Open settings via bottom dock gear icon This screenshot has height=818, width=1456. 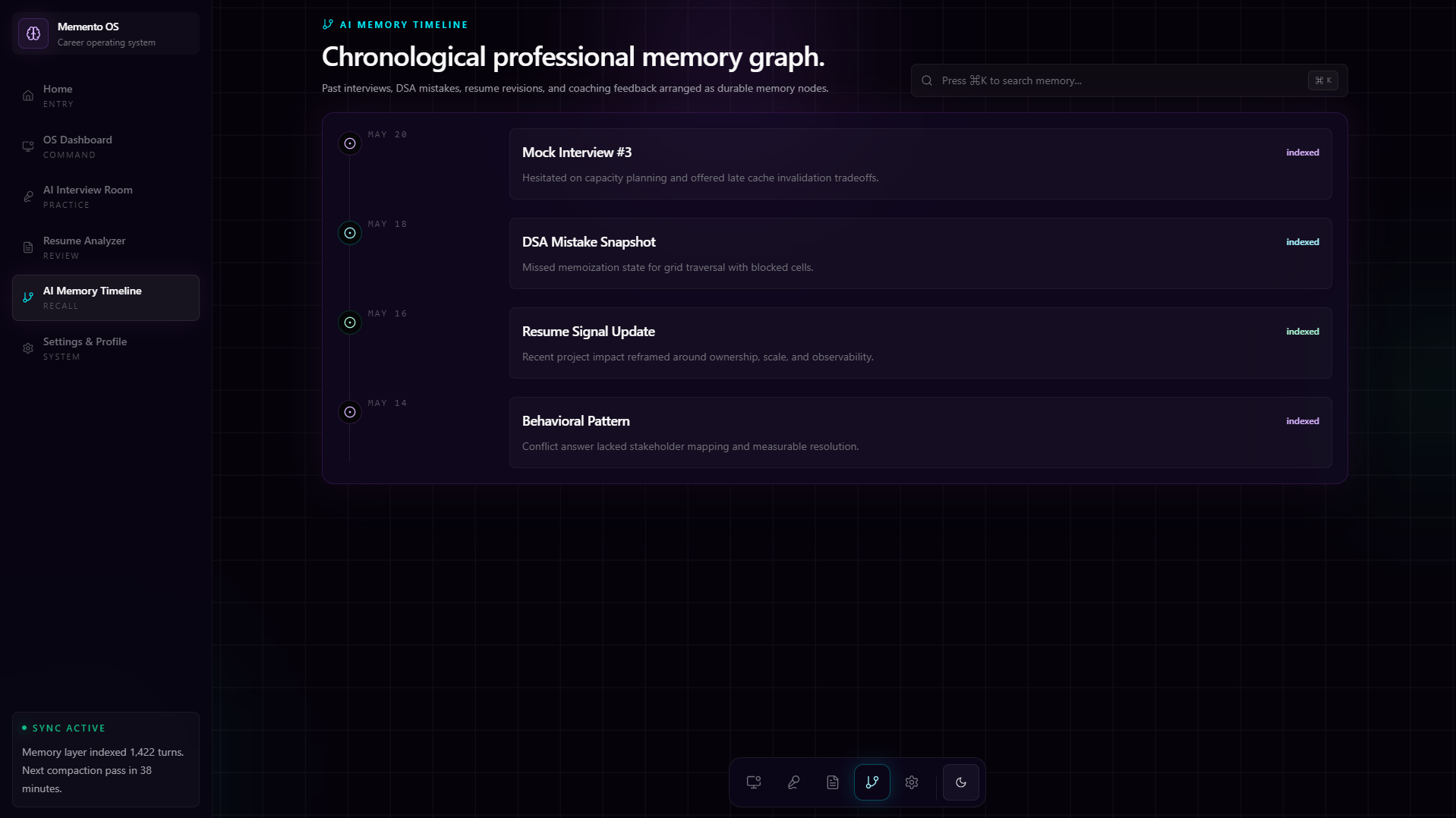[912, 782]
